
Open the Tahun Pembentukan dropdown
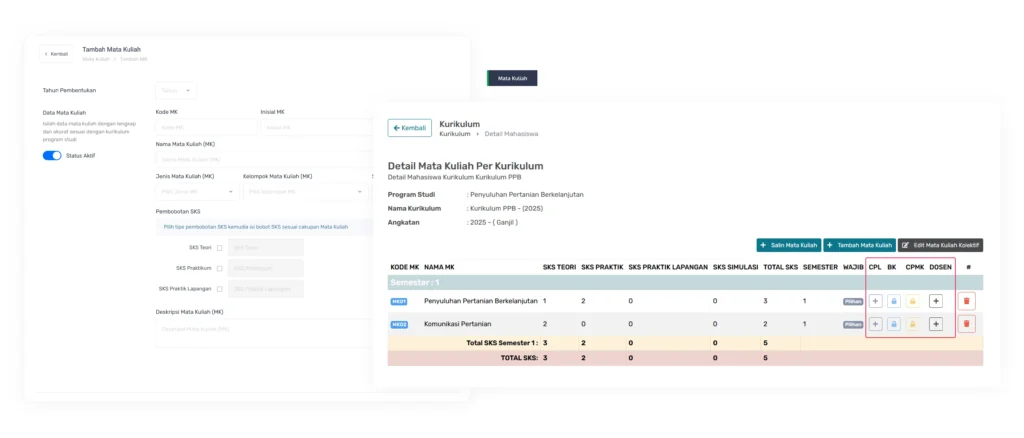click(x=176, y=90)
